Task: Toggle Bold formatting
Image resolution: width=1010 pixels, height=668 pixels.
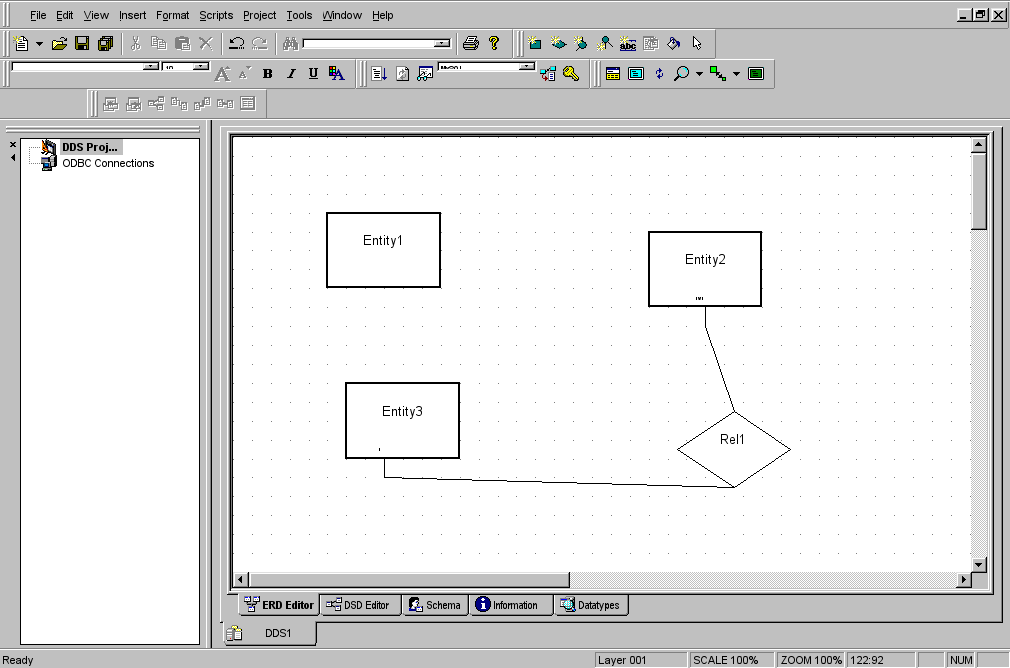Action: pos(267,74)
